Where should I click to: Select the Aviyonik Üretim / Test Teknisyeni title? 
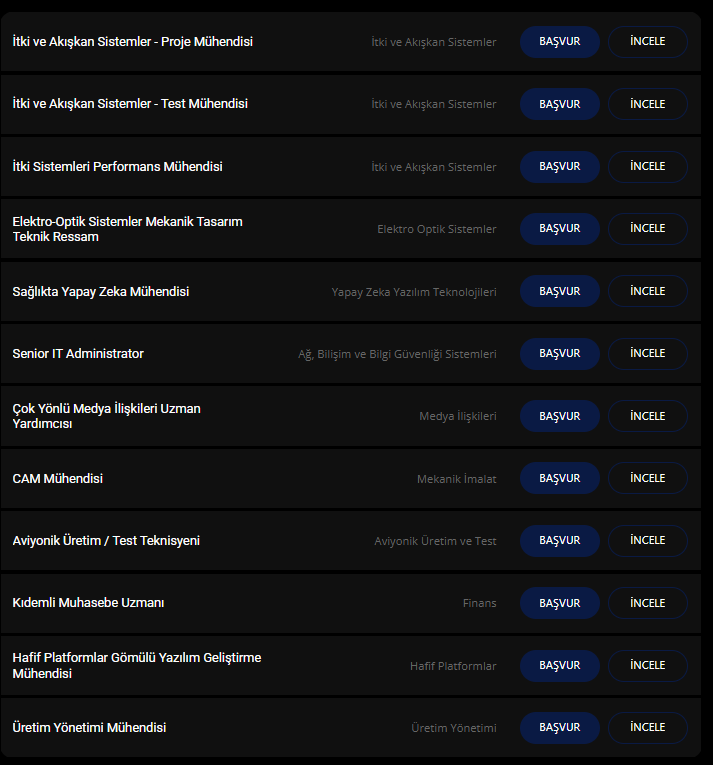(106, 541)
